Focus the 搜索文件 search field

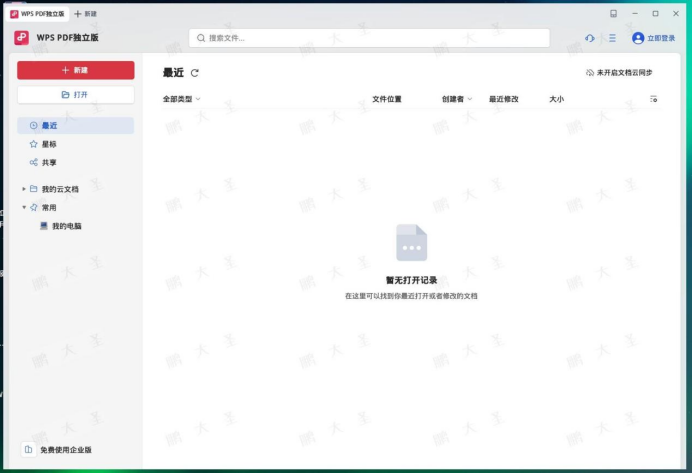(369, 38)
